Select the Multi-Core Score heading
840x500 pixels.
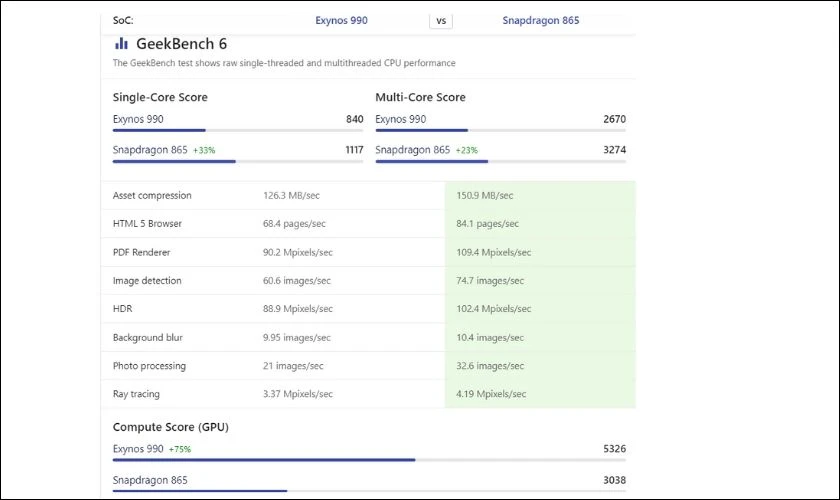421,97
